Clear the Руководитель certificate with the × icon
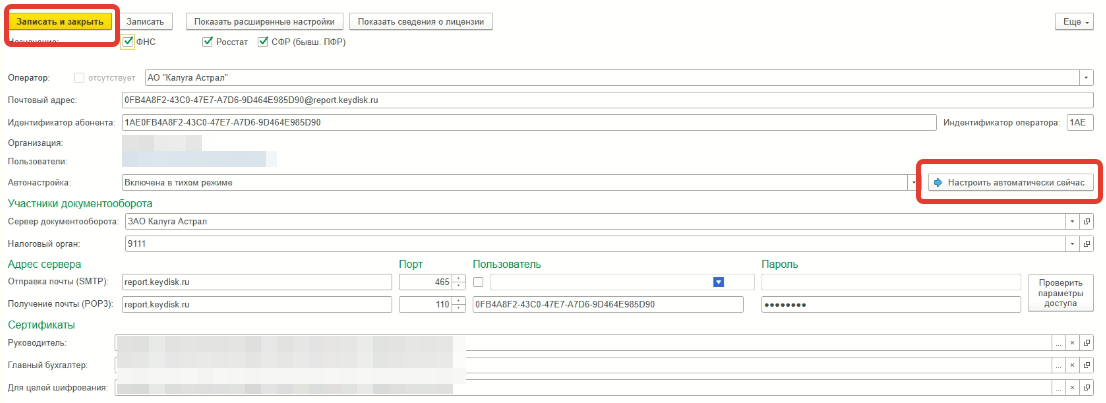The width and height of the screenshot is (1106, 403). click(1072, 343)
